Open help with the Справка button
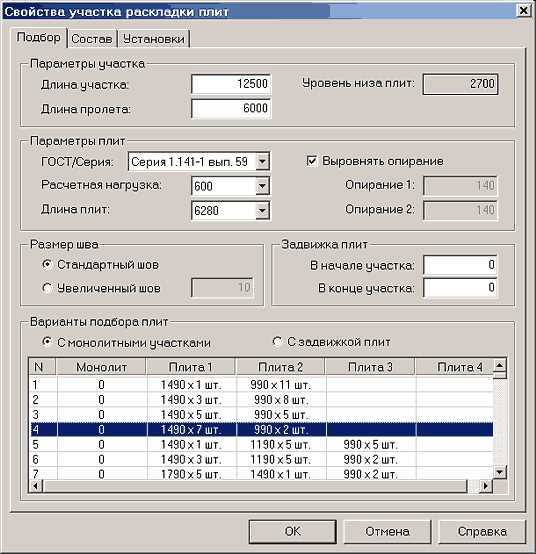 [482, 531]
